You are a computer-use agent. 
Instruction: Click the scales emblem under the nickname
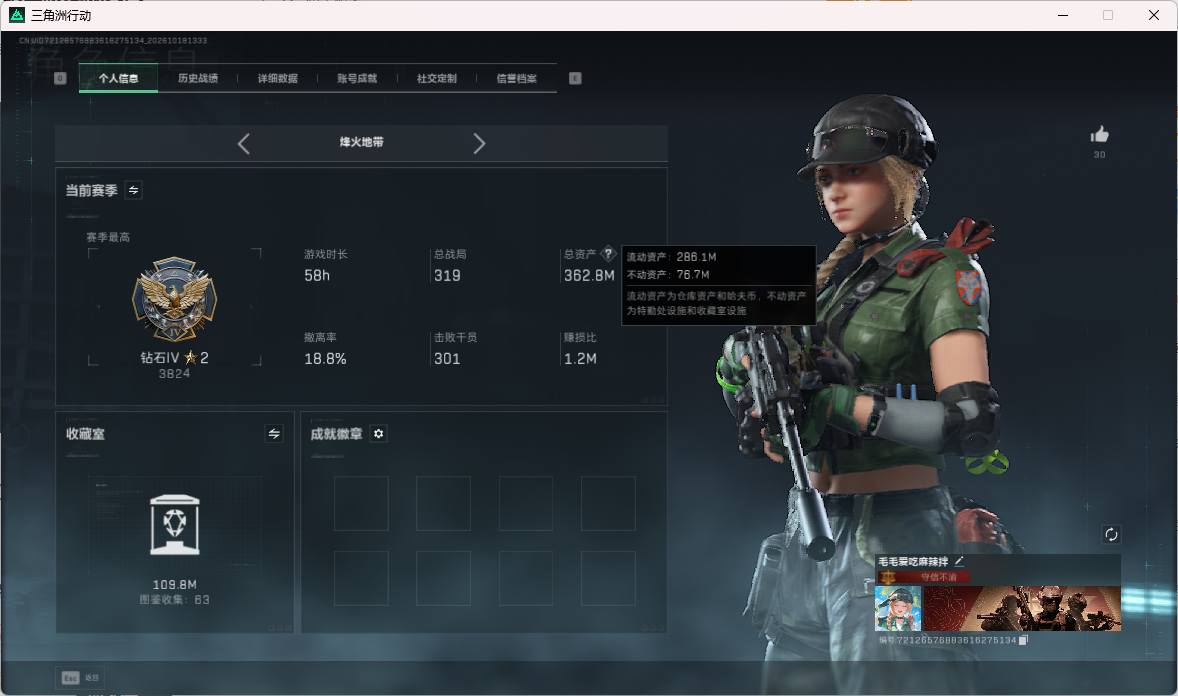pos(888,577)
